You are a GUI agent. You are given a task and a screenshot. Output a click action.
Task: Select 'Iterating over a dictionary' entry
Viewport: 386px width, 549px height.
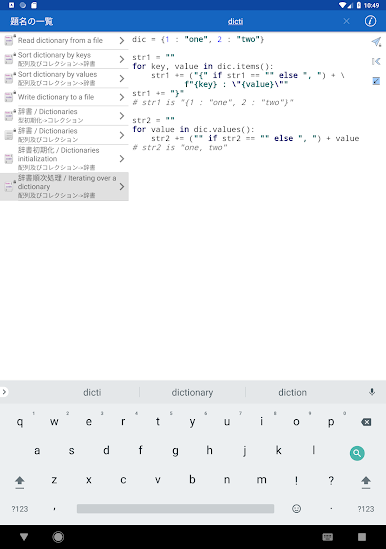[x=64, y=186]
